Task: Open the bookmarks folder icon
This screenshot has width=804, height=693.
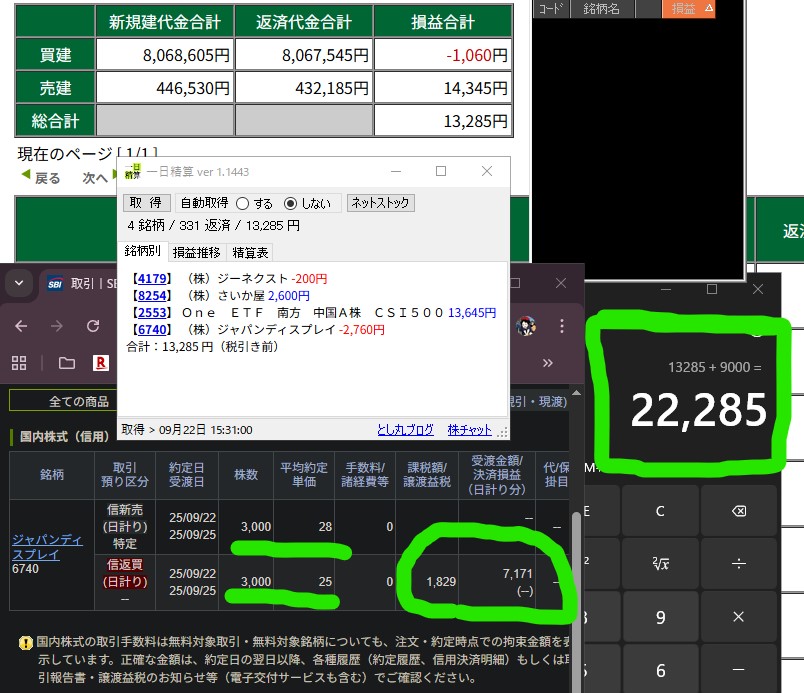Action: pyautogui.click(x=66, y=362)
